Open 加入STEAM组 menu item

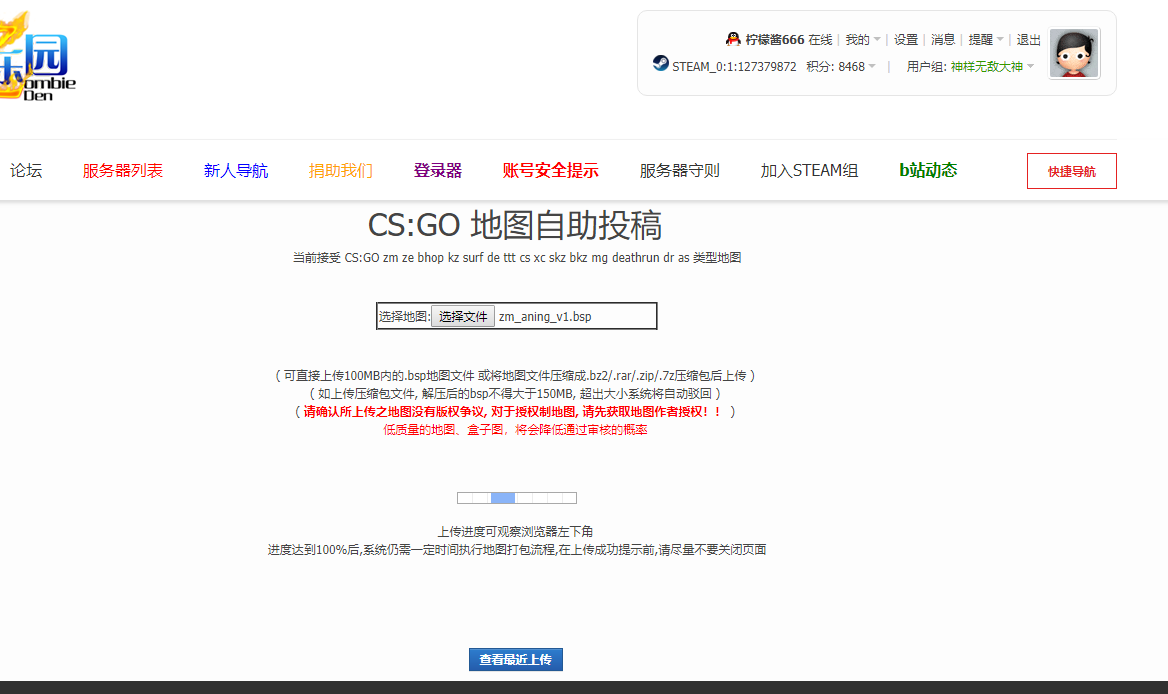809,171
